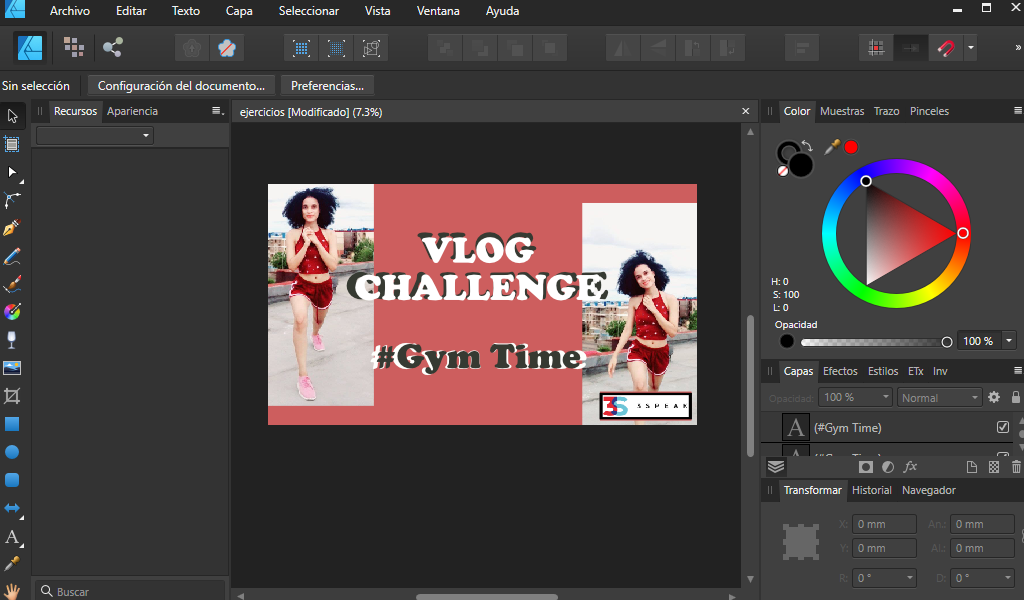Pick color with the Color panel eyedropper
This screenshot has width=1024, height=600.
831,147
